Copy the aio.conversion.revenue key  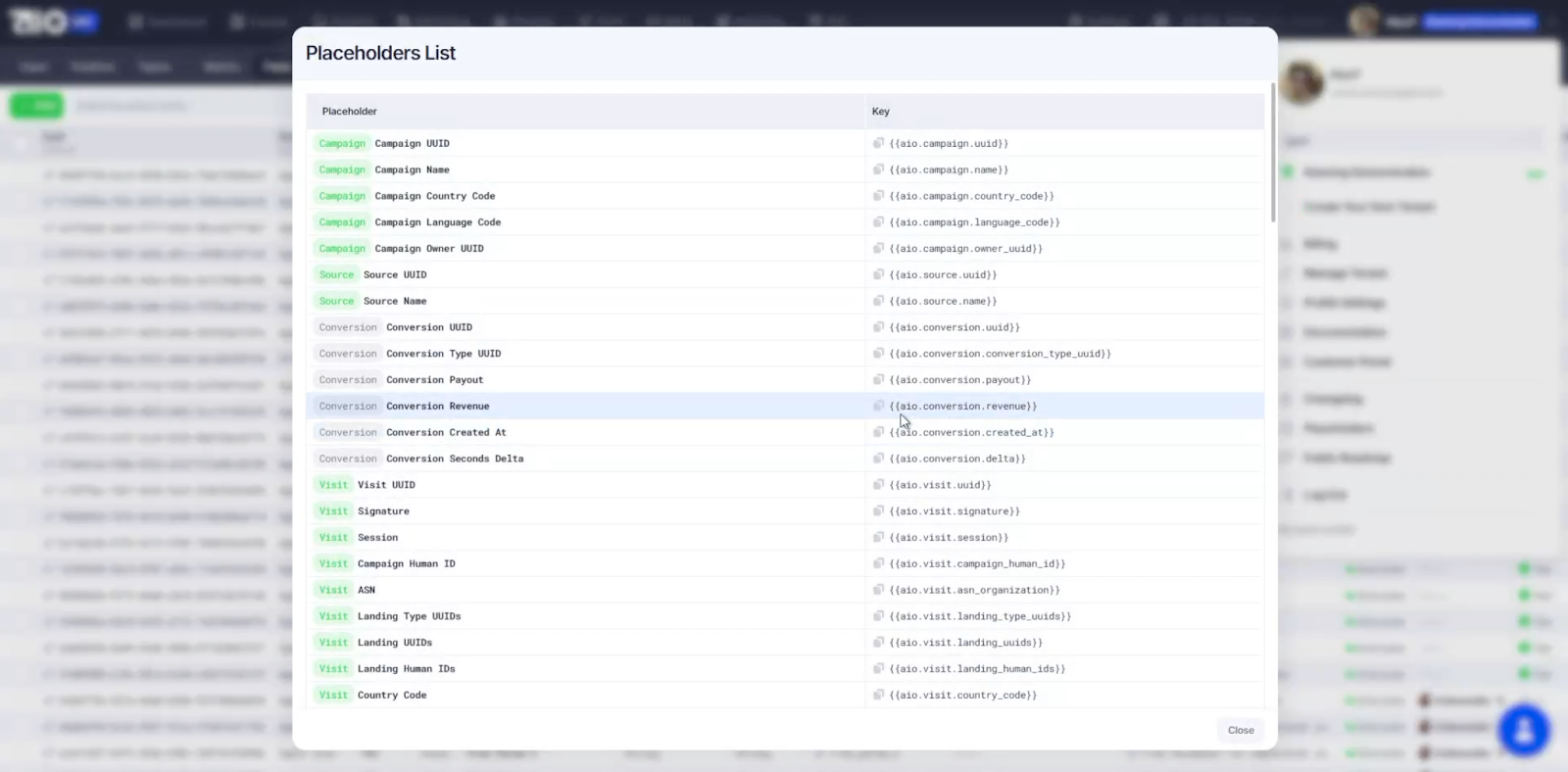tap(878, 406)
